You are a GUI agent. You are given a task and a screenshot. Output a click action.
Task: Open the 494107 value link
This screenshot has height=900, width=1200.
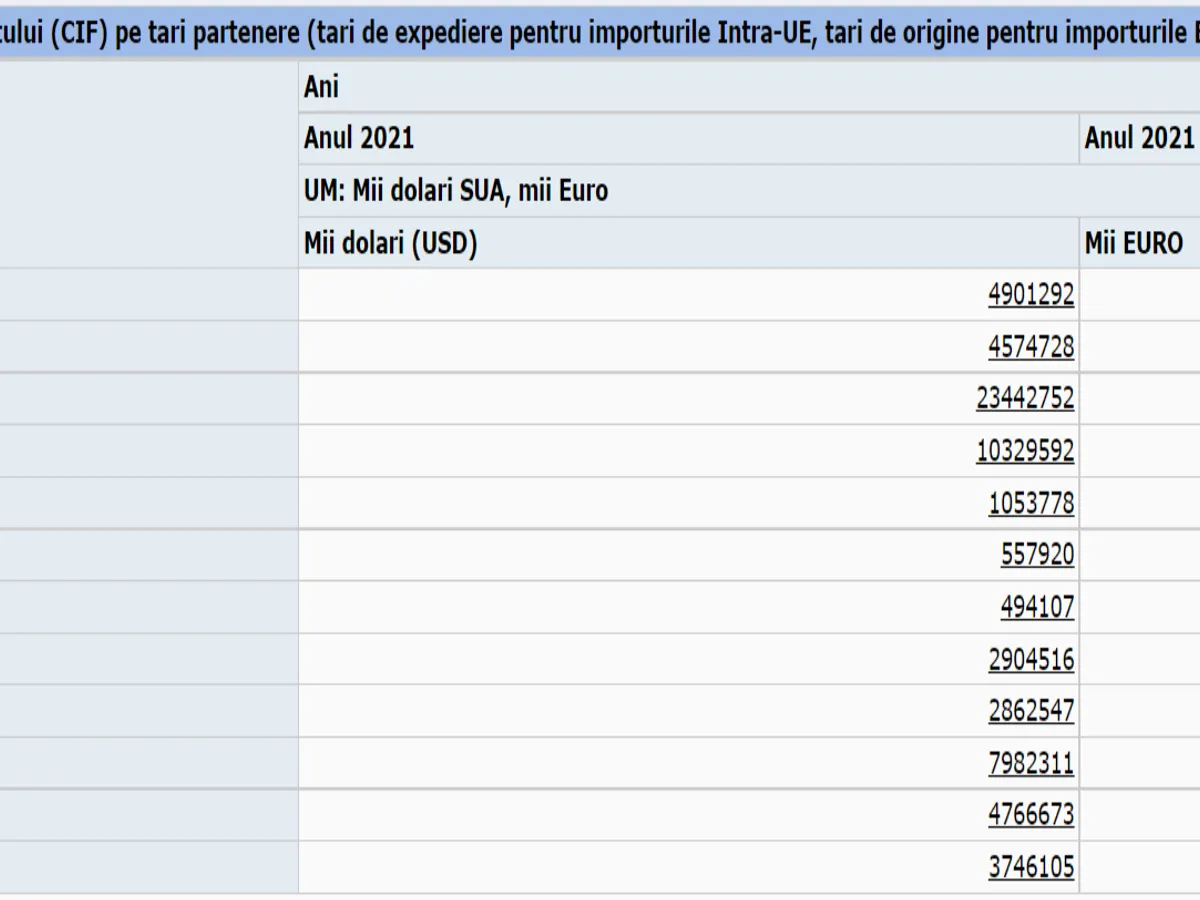1037,607
